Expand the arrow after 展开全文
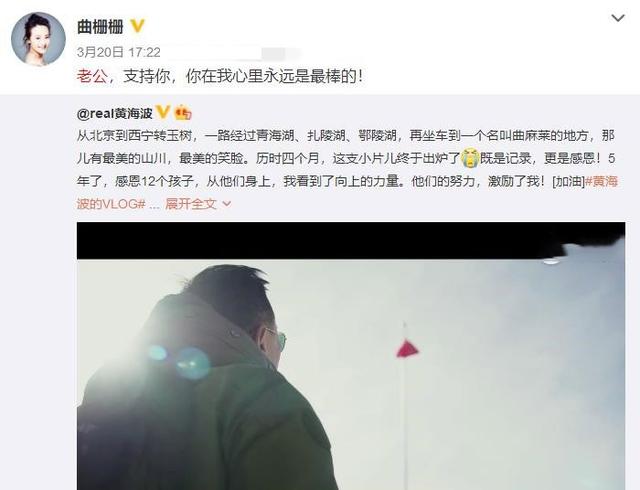This screenshot has width=640, height=490. 226,203
